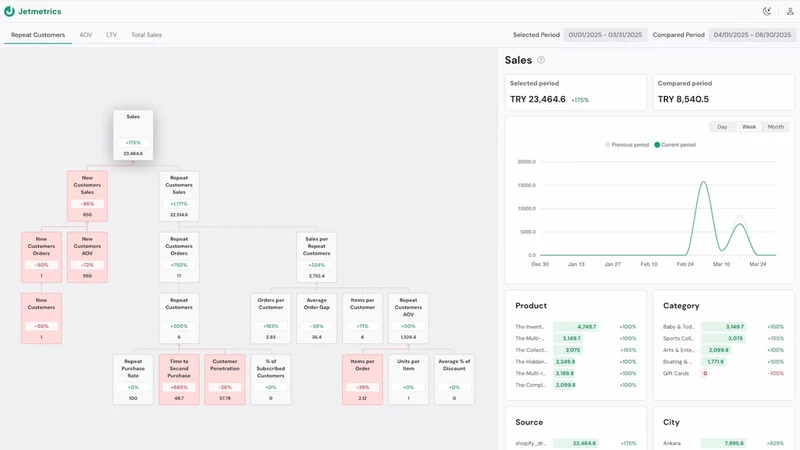Click the product row with value 4,749.7
The height and width of the screenshot is (450, 800).
576,327
